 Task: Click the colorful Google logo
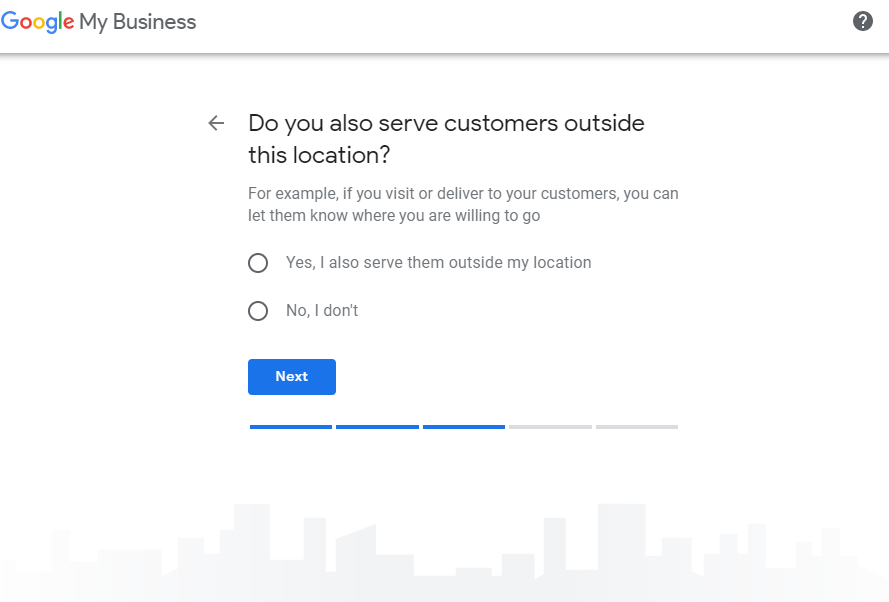click(37, 22)
